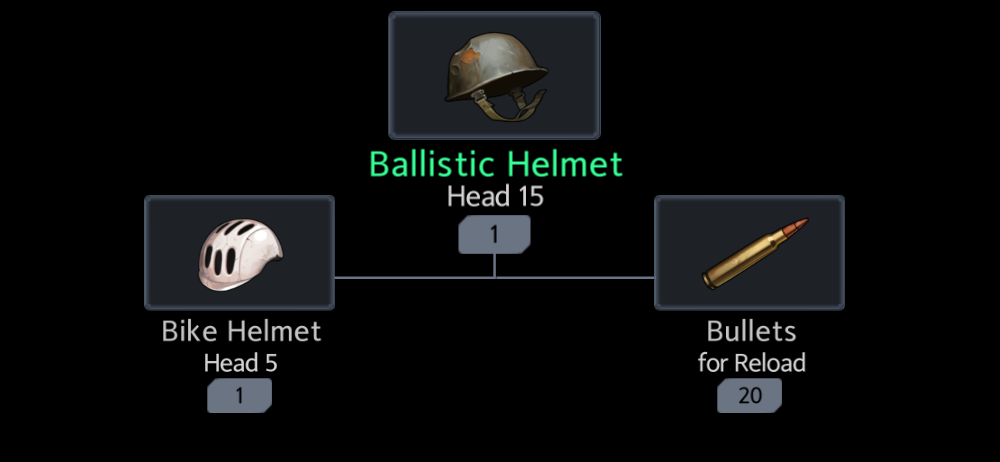Select the Bullets name label
Screen dimensions: 1000x462
[751, 332]
